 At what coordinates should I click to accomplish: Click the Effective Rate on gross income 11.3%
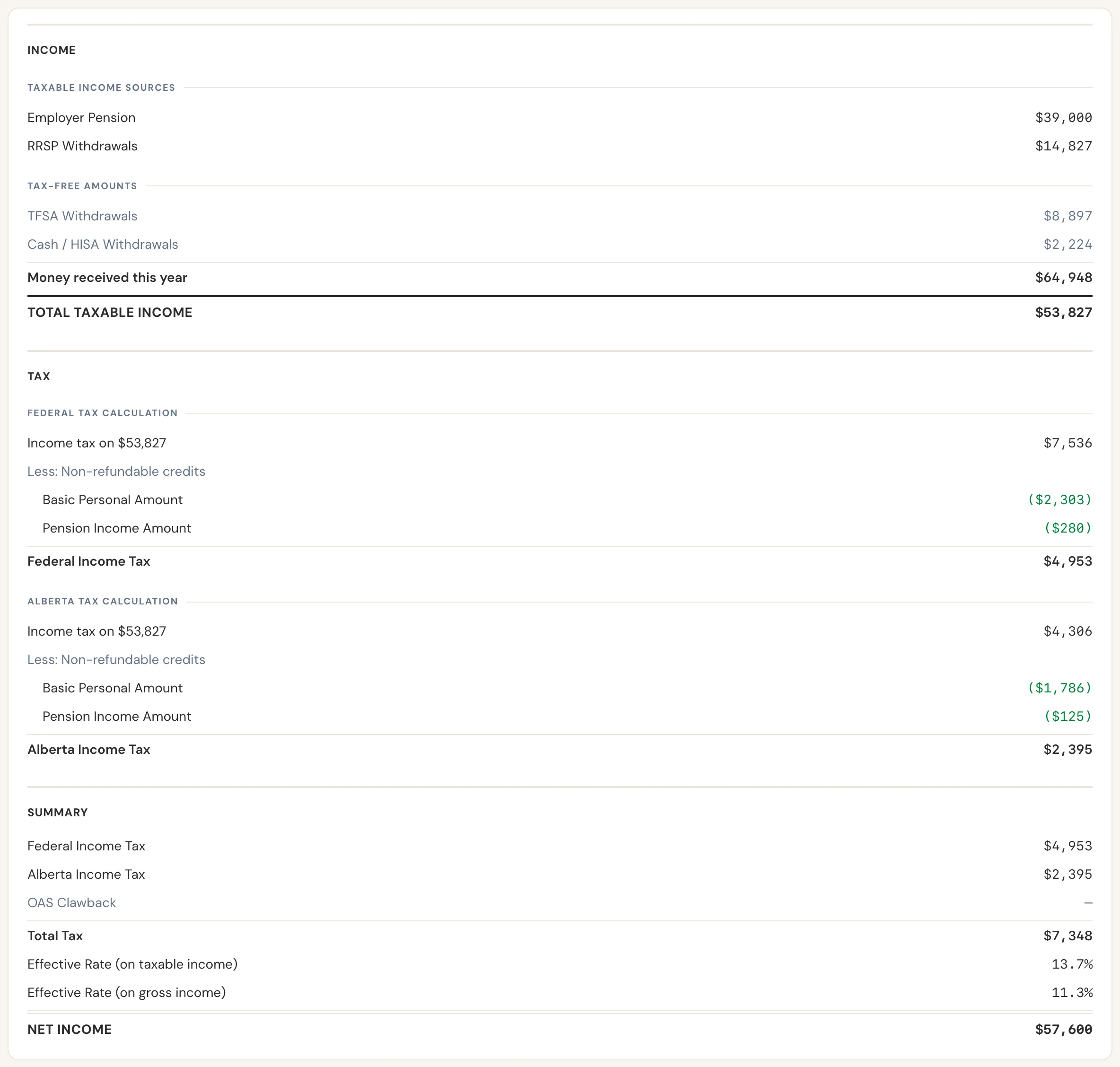(x=1072, y=992)
